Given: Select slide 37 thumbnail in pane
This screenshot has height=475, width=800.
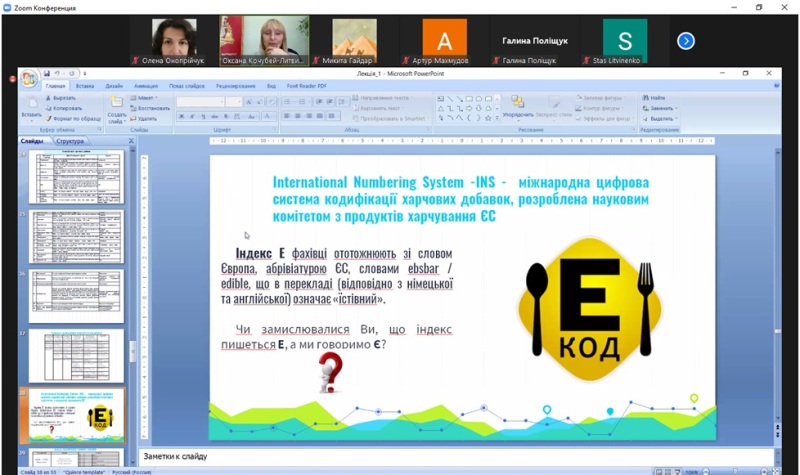Looking at the screenshot, I should tap(77, 356).
